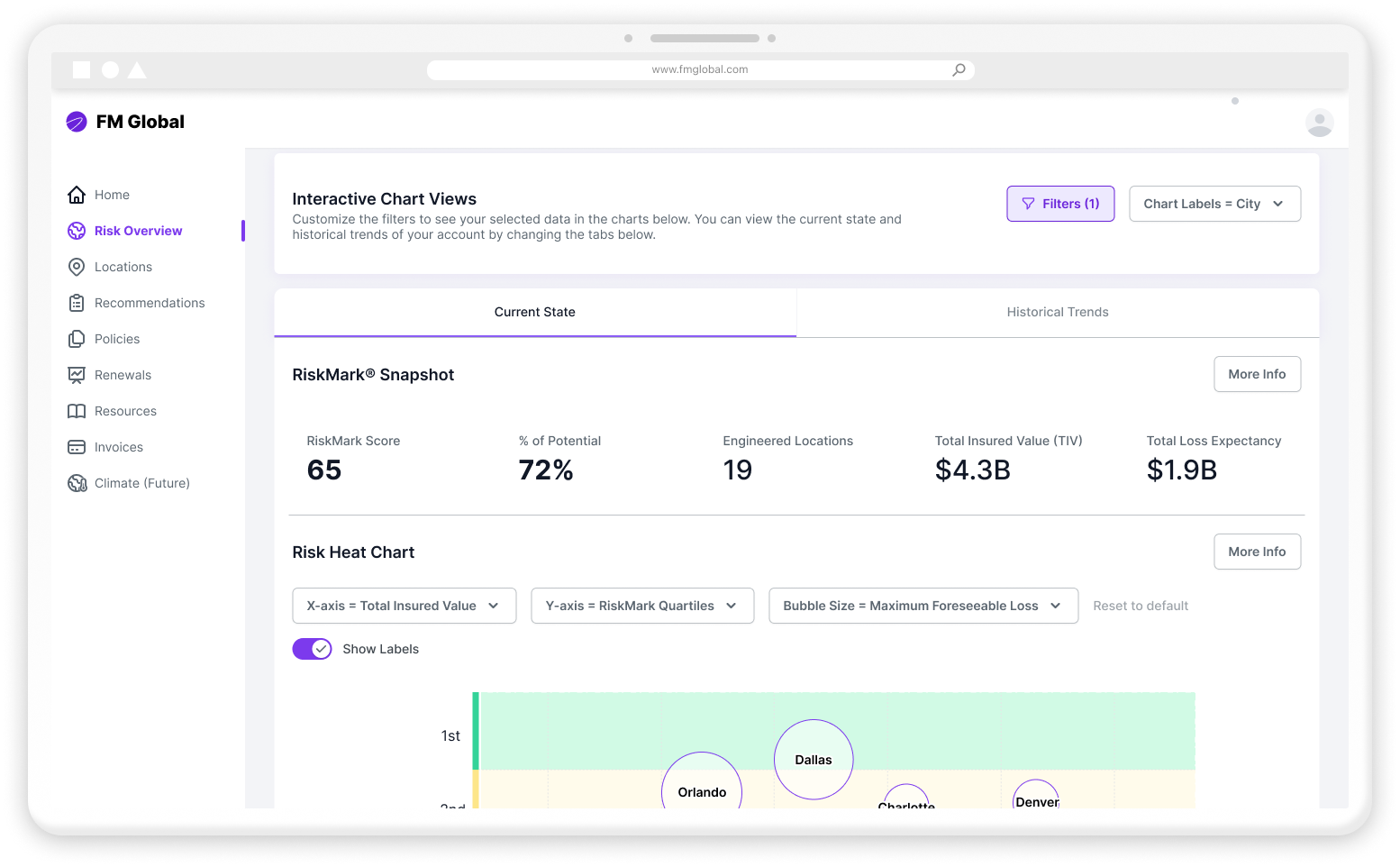Image resolution: width=1400 pixels, height=867 pixels.
Task: Click the Total Loss Expectancy $1.9B
Action: click(1182, 470)
